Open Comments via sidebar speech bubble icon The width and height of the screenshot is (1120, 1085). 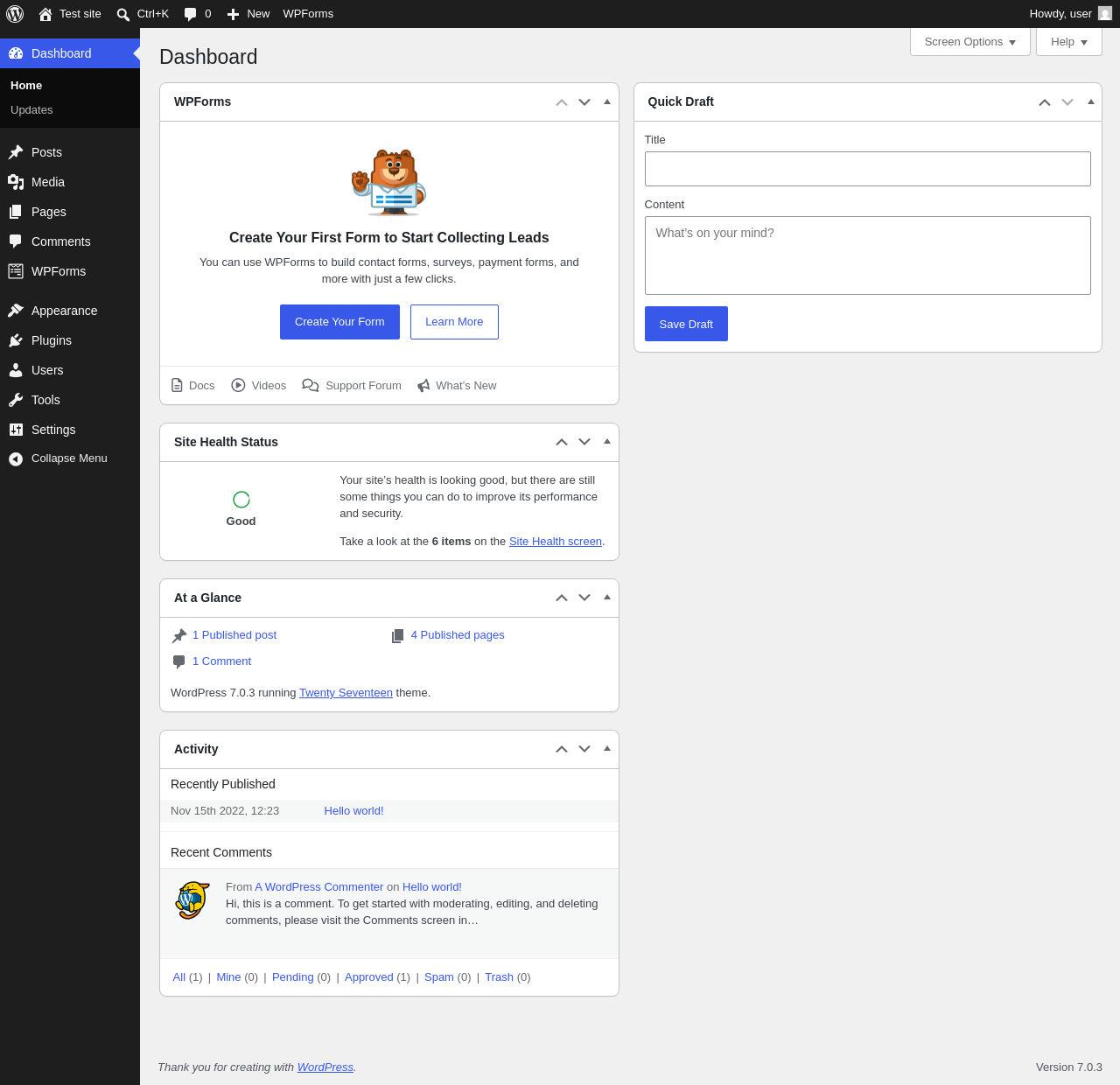(x=16, y=241)
